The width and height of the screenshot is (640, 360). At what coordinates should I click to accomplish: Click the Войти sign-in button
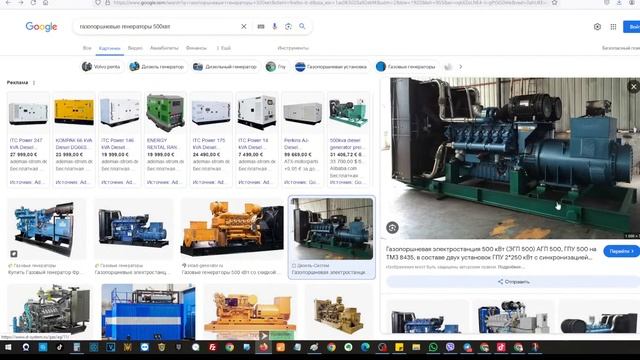point(631,27)
